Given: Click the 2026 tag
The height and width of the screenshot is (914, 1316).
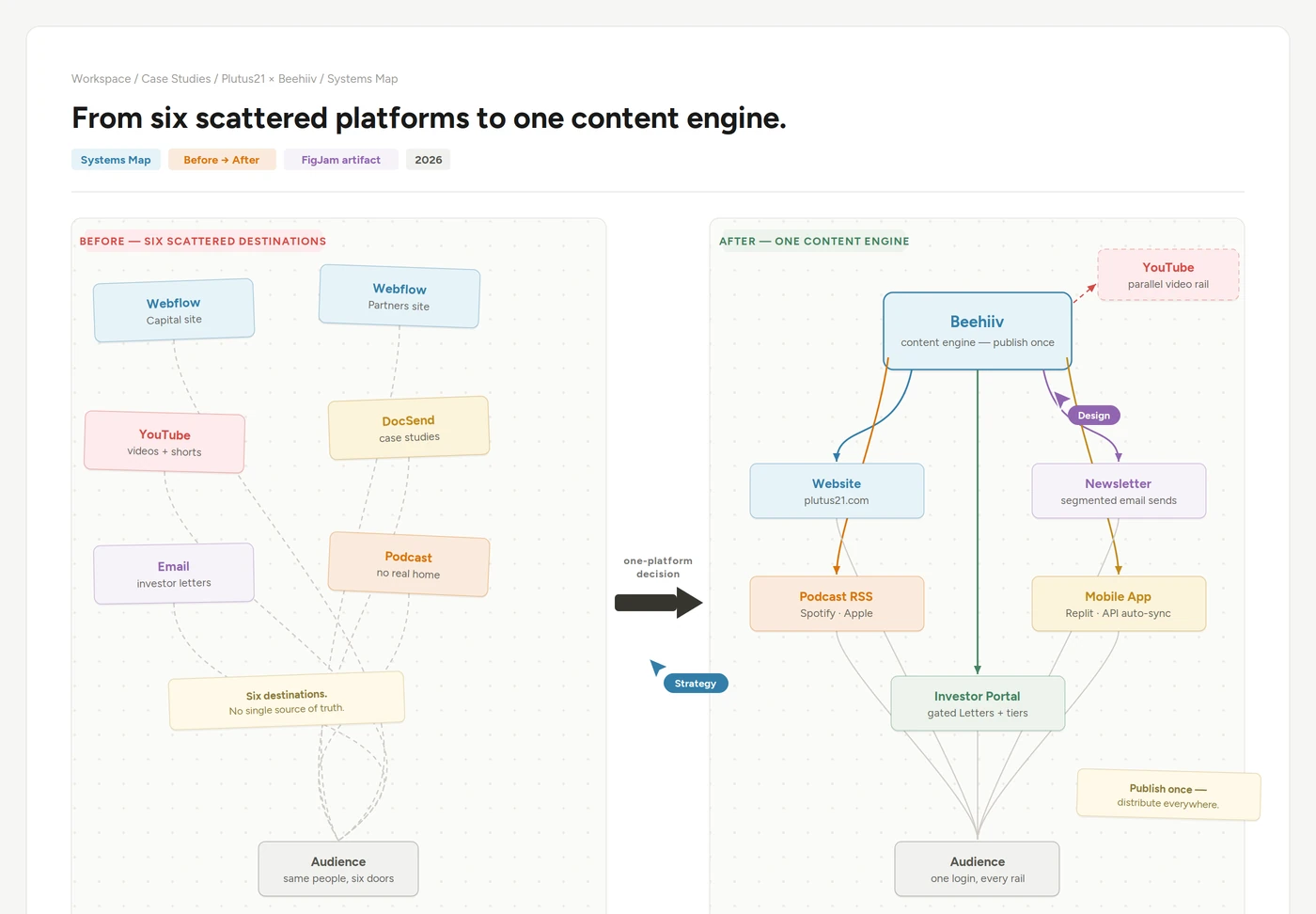Looking at the screenshot, I should coord(428,160).
